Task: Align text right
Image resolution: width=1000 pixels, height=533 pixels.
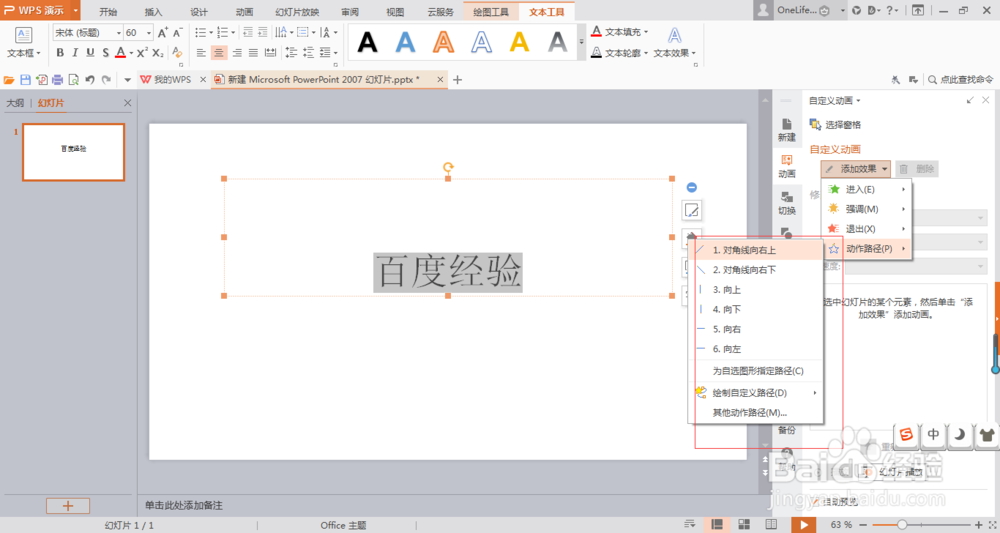Action: point(237,53)
